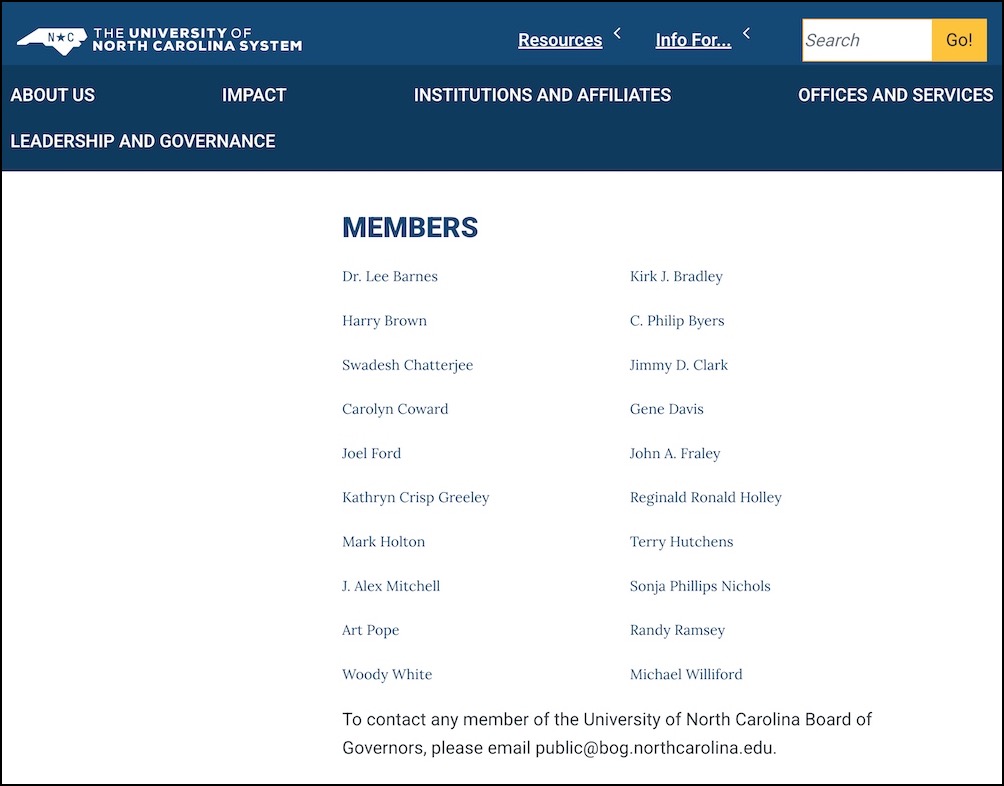Click the public@bog.northcarolina.edu email text

pyautogui.click(x=654, y=748)
